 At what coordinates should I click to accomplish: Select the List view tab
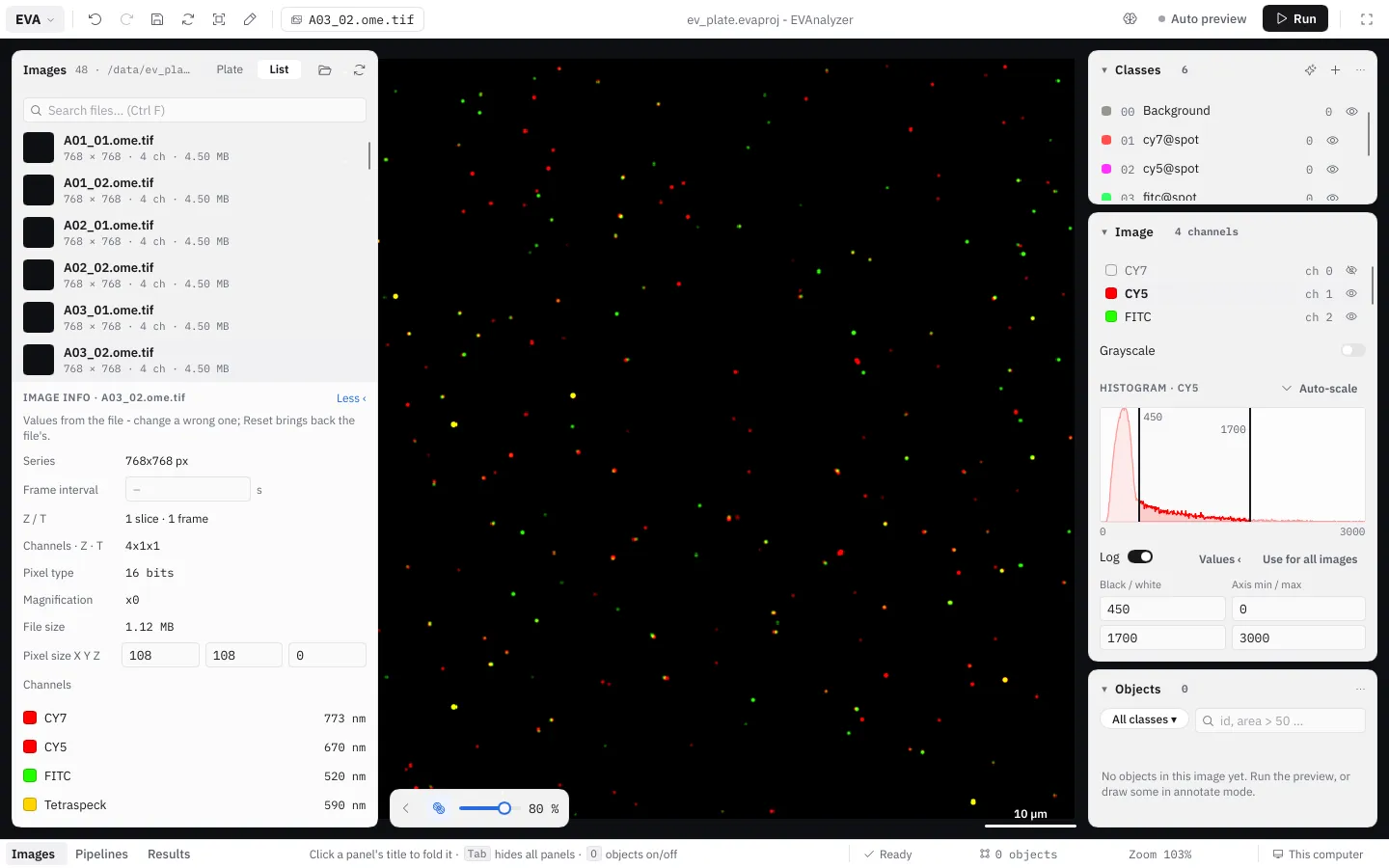point(279,69)
